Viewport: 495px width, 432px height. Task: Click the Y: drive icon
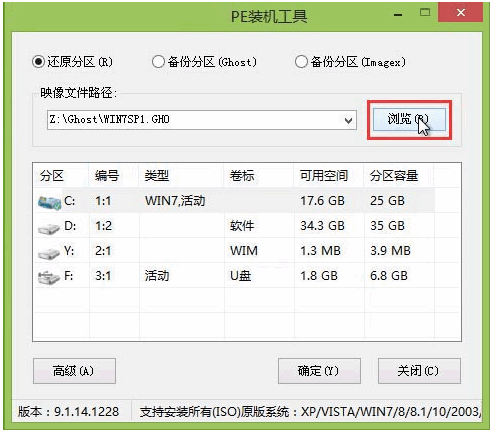[x=49, y=253]
